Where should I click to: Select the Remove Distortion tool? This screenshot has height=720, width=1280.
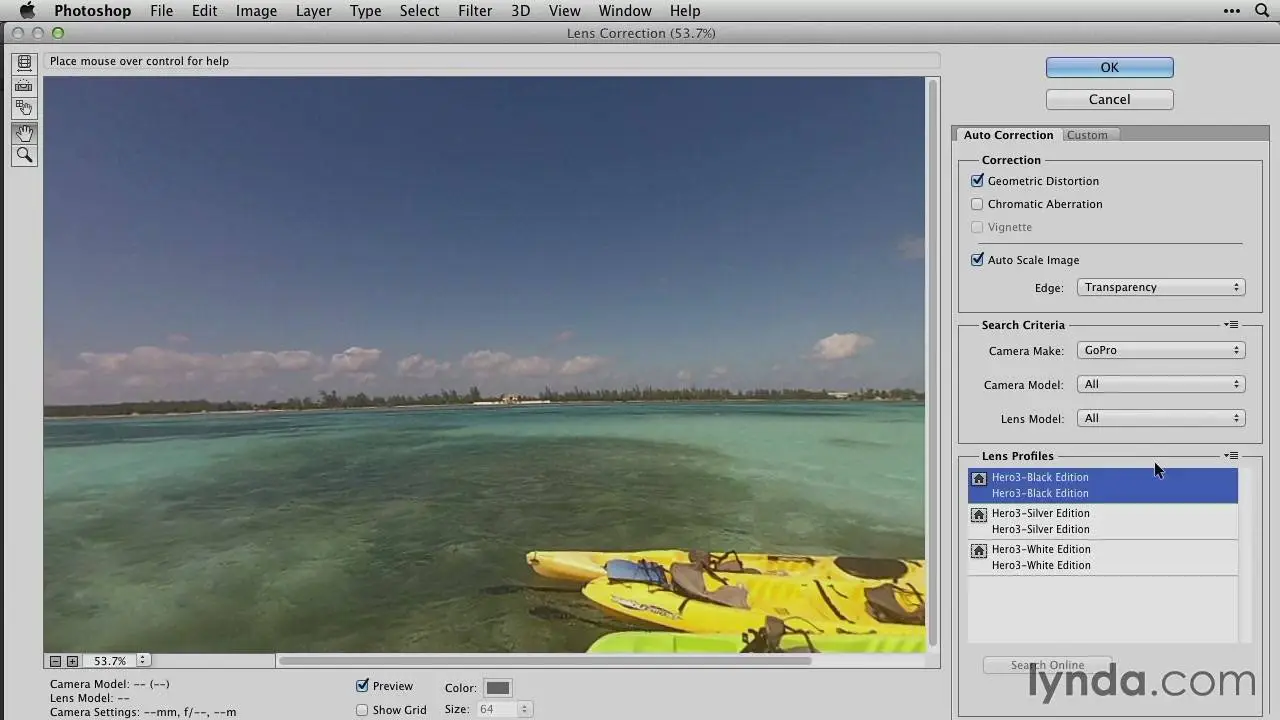click(24, 63)
